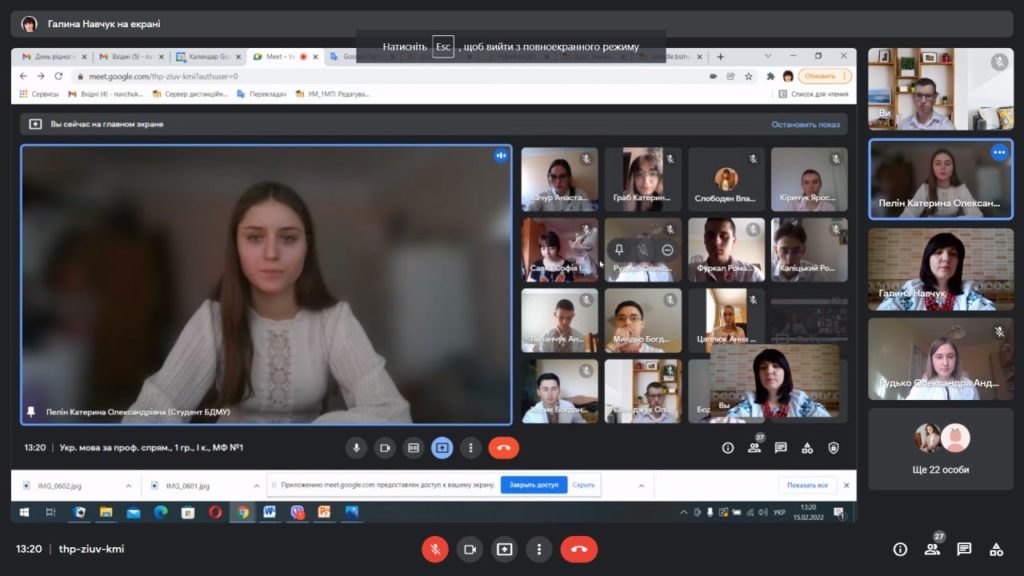Open Word from the taskbar
Viewport: 1024px width, 576px height.
click(269, 513)
